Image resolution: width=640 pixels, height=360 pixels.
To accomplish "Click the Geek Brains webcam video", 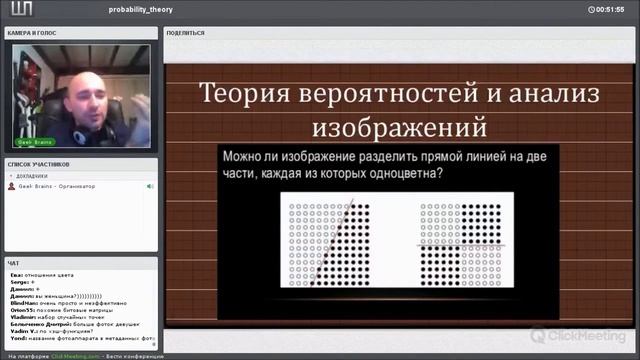I will (81, 96).
